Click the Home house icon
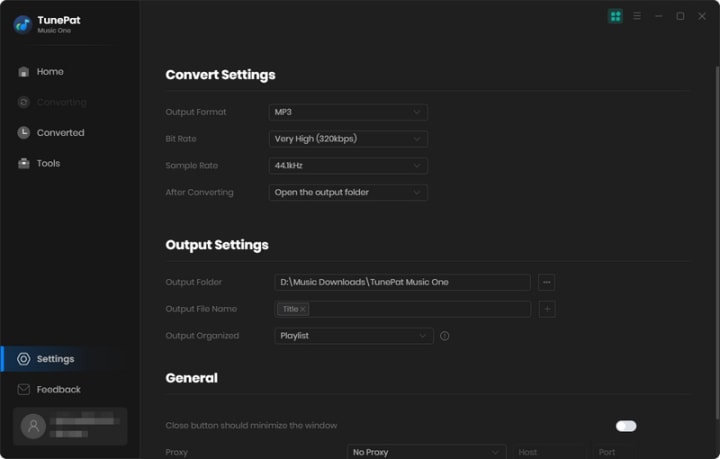720x459 pixels. (23, 72)
